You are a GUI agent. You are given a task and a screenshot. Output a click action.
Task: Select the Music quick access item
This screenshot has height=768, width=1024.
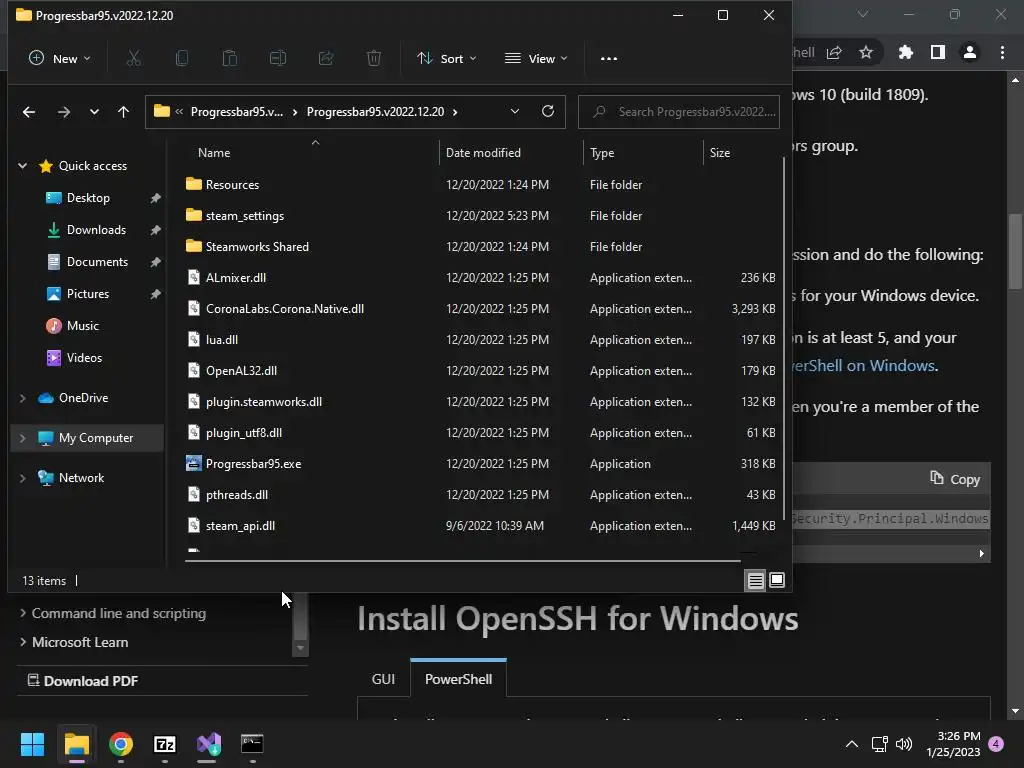tap(82, 326)
